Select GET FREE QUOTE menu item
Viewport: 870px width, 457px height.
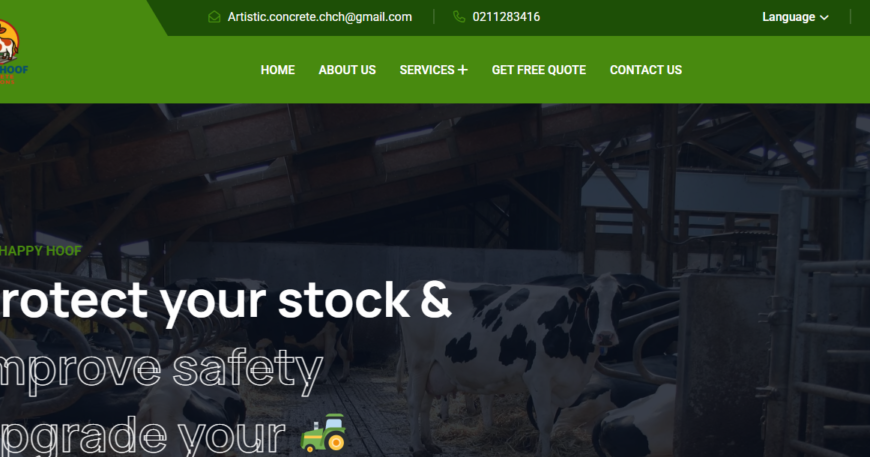[539, 70]
